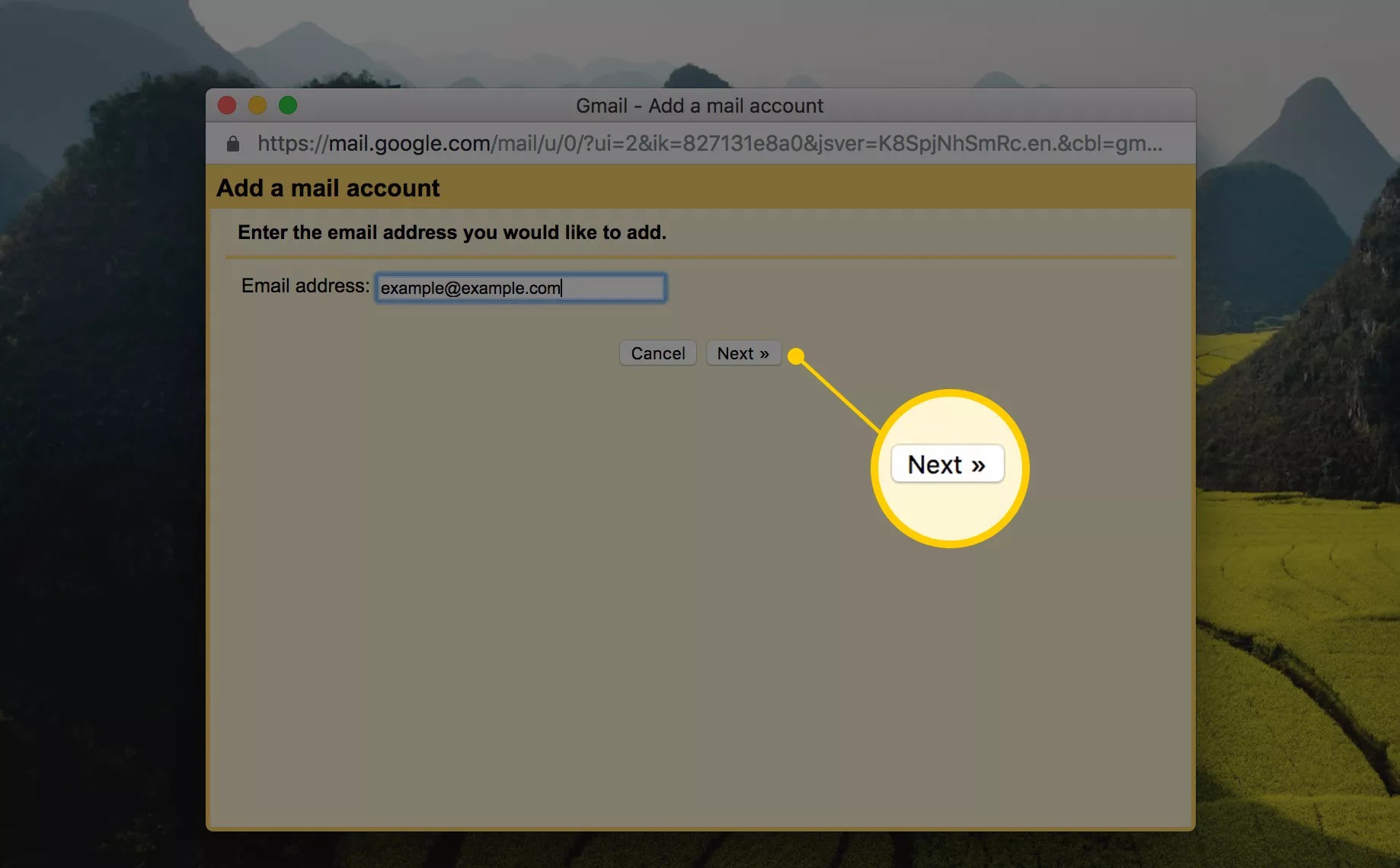Click the 'Email address:' label
Image resolution: width=1400 pixels, height=868 pixels.
pyautogui.click(x=305, y=286)
